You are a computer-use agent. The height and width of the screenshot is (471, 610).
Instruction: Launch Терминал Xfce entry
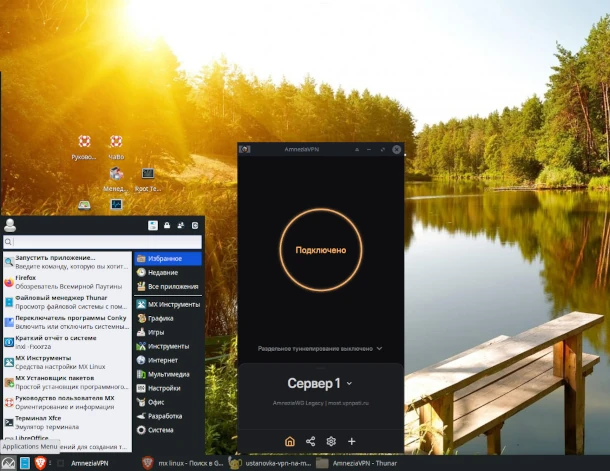click(67, 422)
